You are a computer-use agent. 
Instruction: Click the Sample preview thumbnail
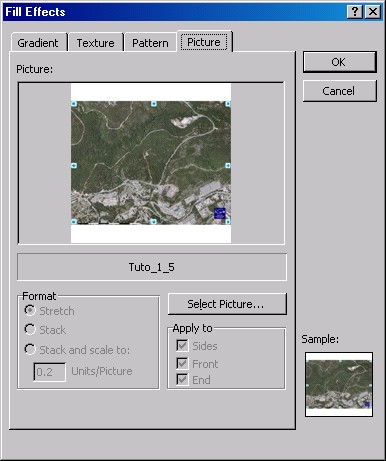coord(339,384)
